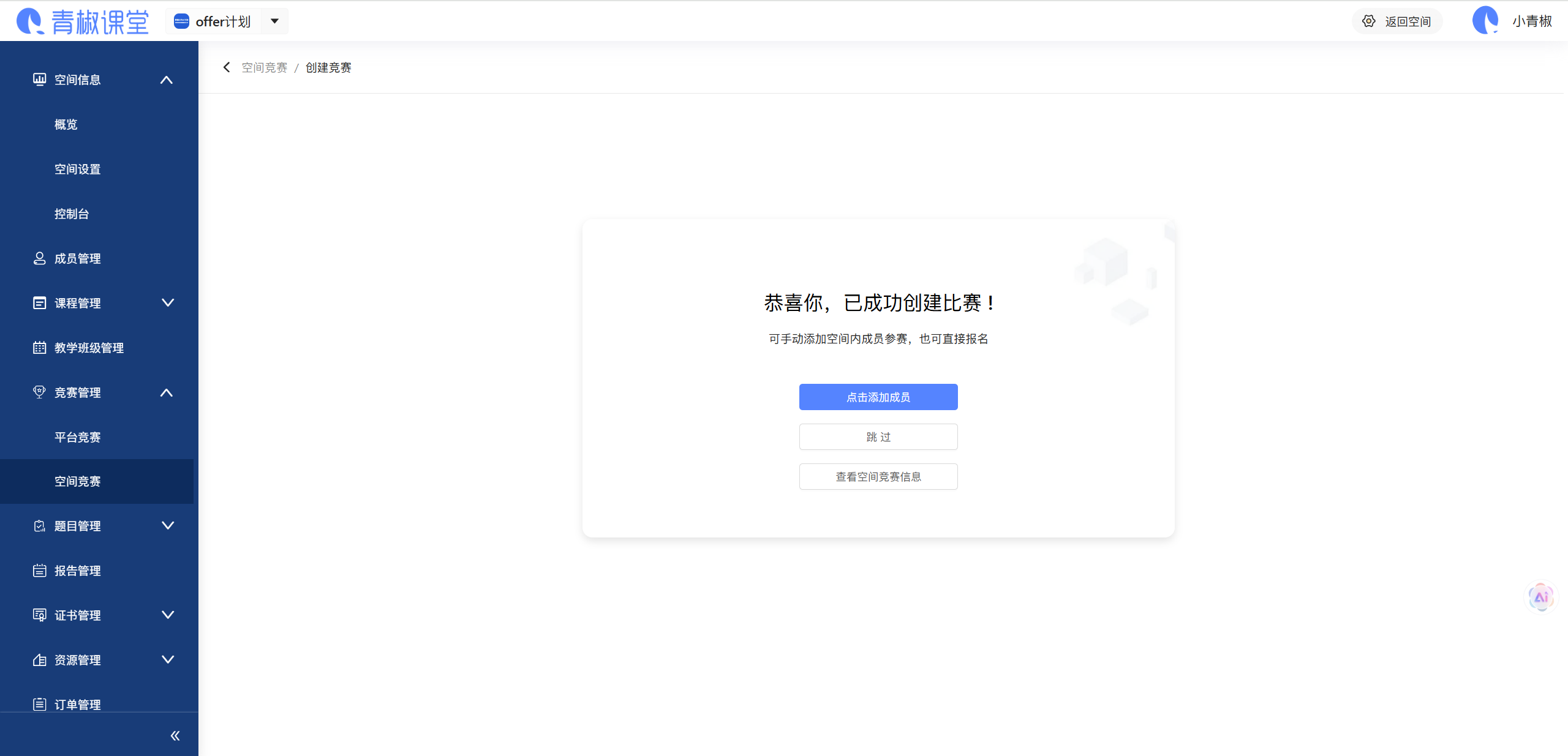The width and height of the screenshot is (1568, 756).
Task: Click the 点击添加成员 button
Action: click(878, 397)
